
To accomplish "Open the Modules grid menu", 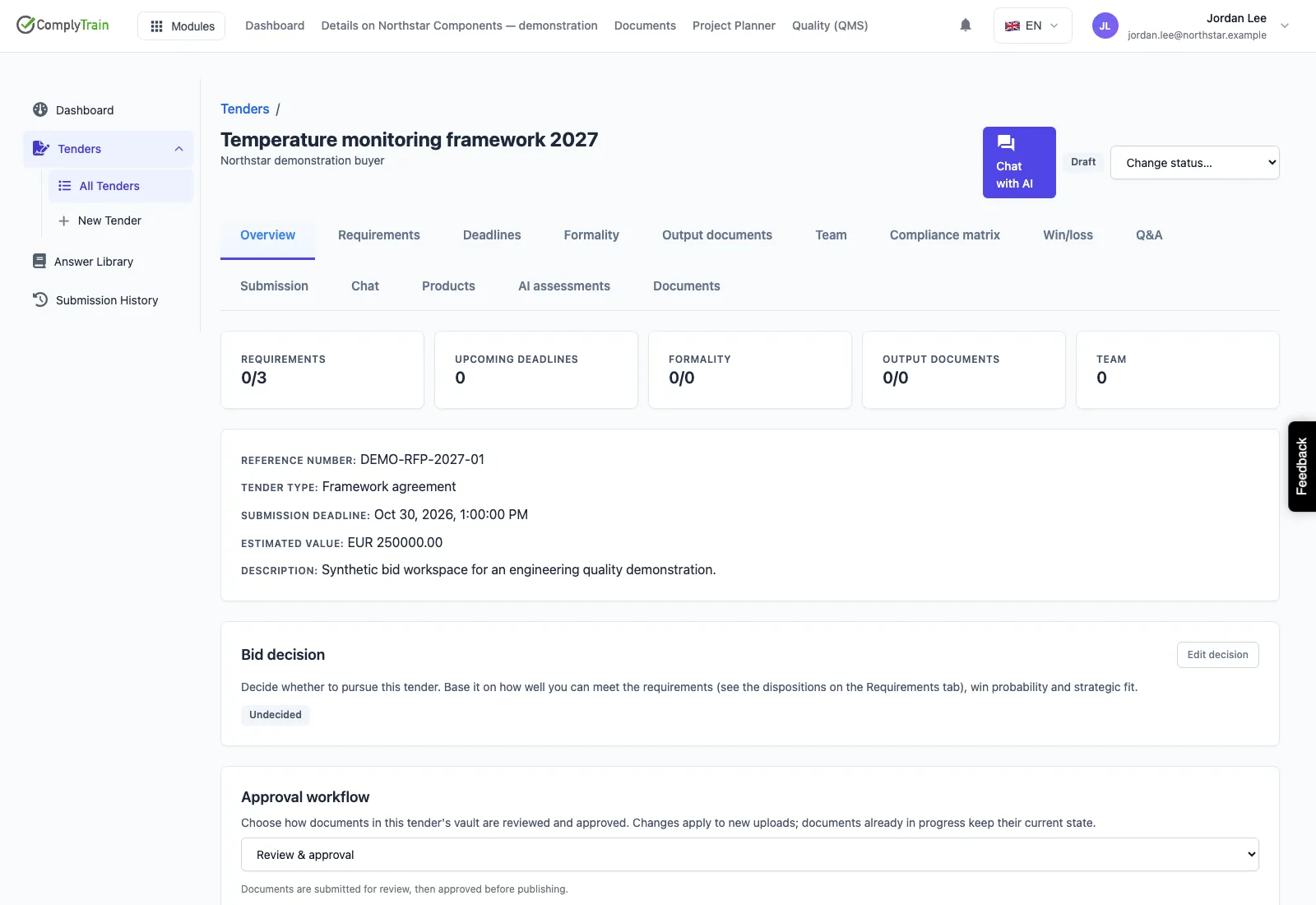I will [181, 26].
